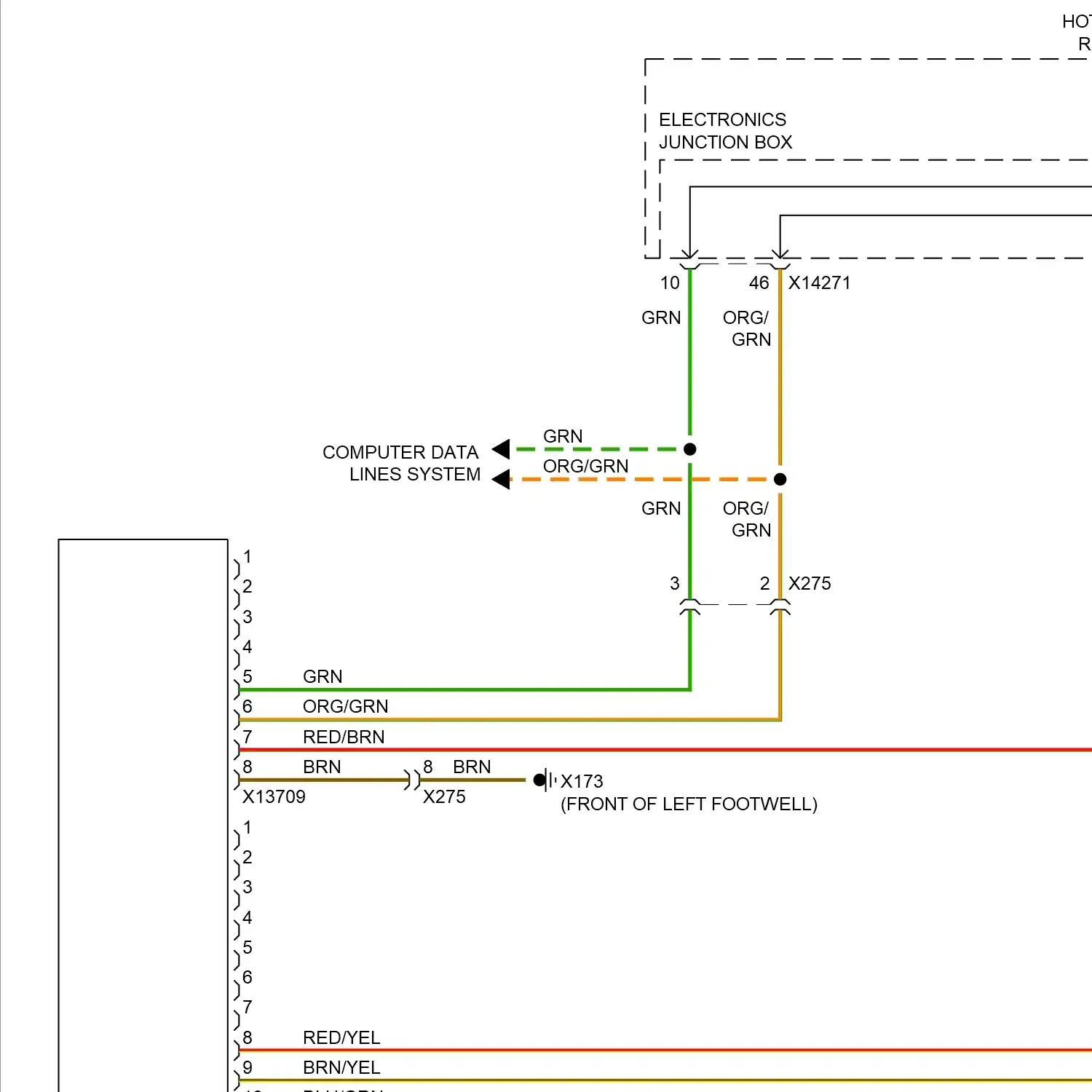Click the orange dashed line arrowhead
This screenshot has height=1092, width=1092.
coord(501,479)
